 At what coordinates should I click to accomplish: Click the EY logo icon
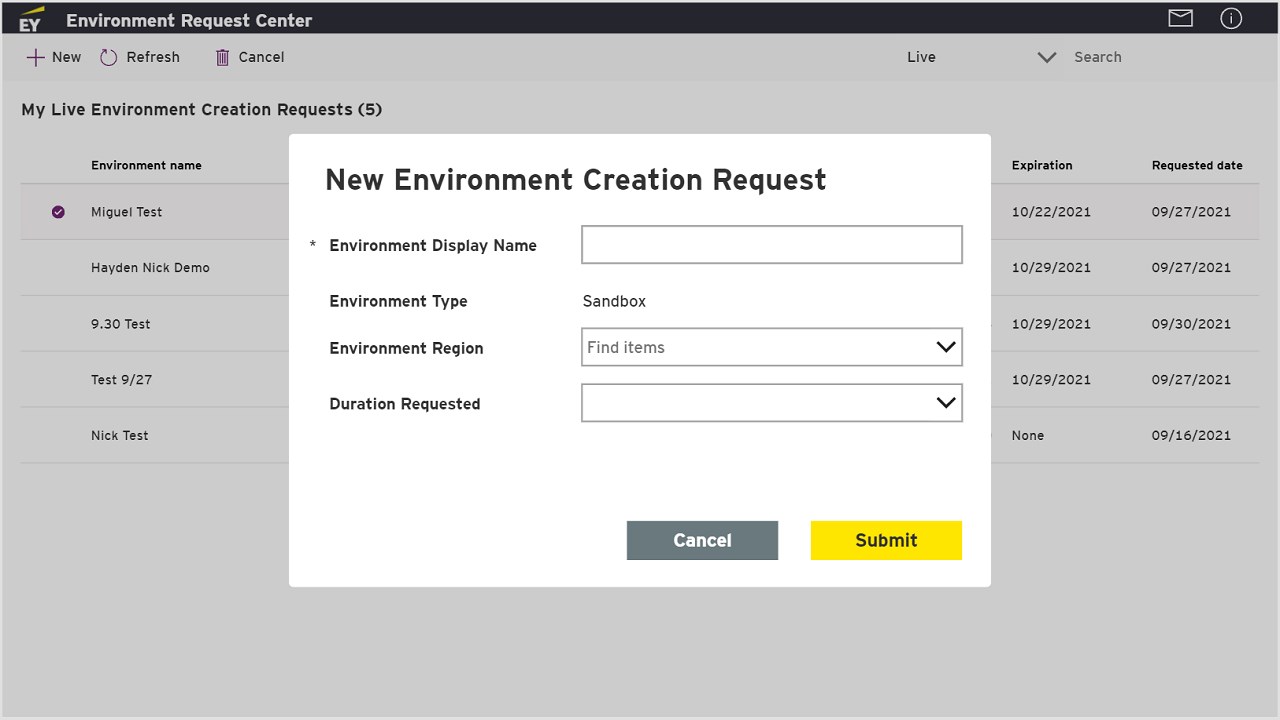click(x=30, y=19)
